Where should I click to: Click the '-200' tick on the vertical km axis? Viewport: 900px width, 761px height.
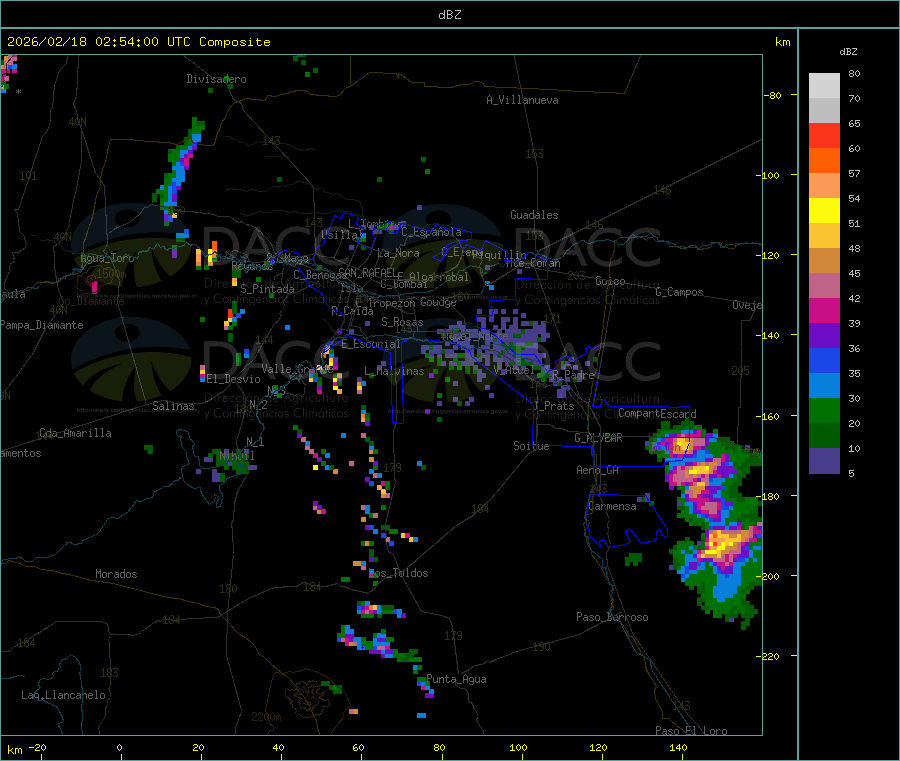click(x=769, y=576)
